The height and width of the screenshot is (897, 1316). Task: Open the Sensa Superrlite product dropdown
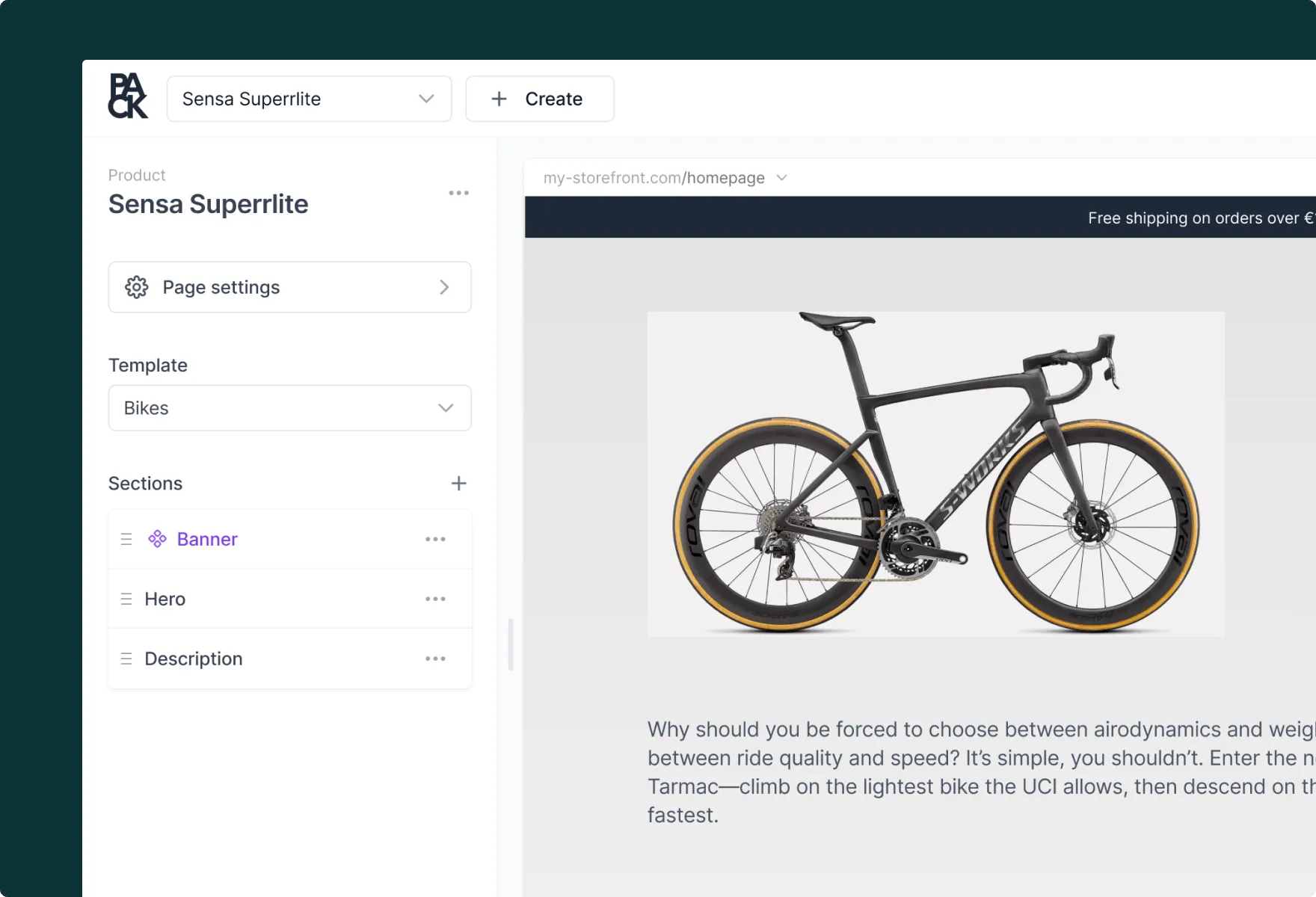(x=309, y=99)
